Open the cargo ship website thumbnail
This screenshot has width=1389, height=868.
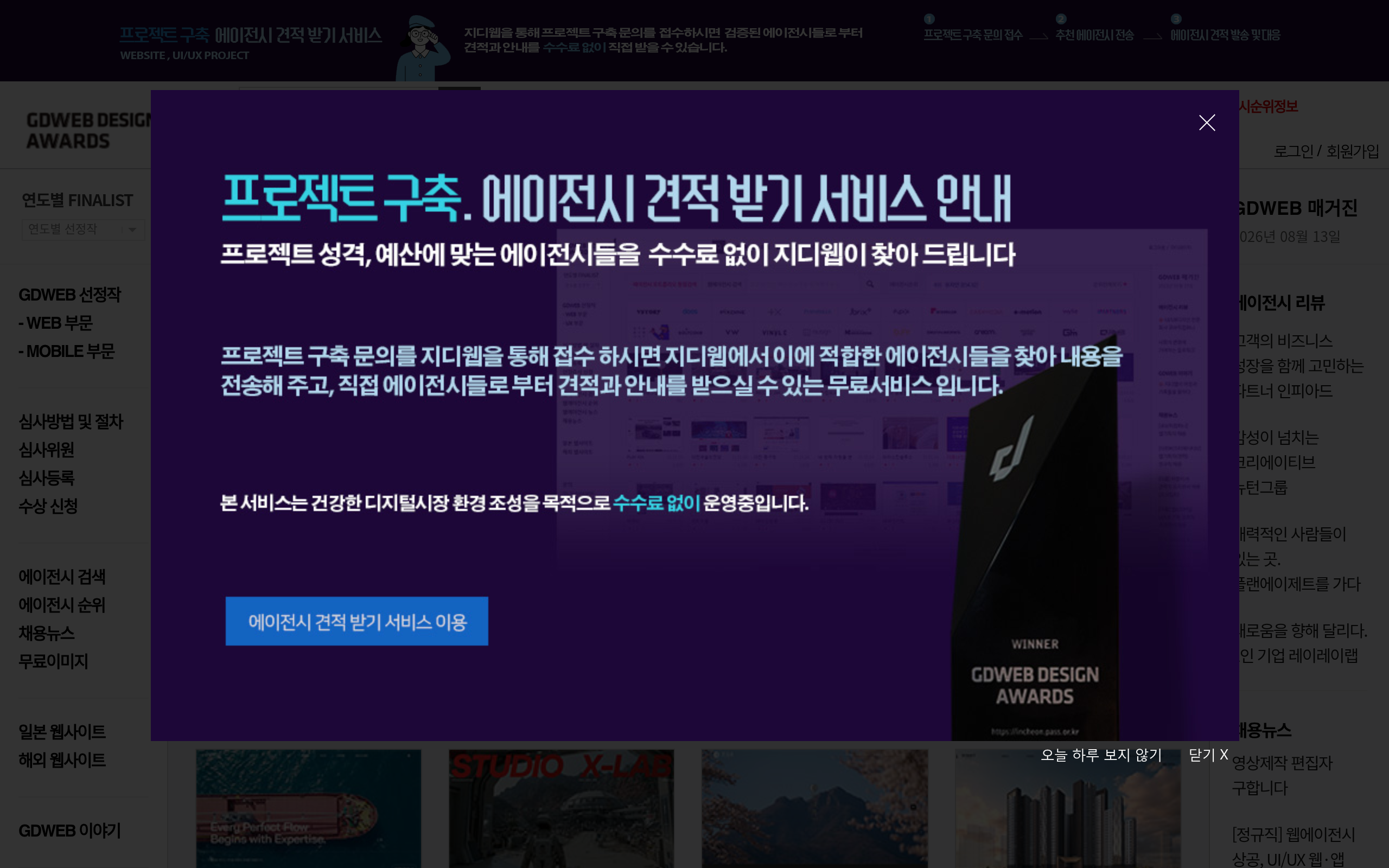click(x=308, y=808)
